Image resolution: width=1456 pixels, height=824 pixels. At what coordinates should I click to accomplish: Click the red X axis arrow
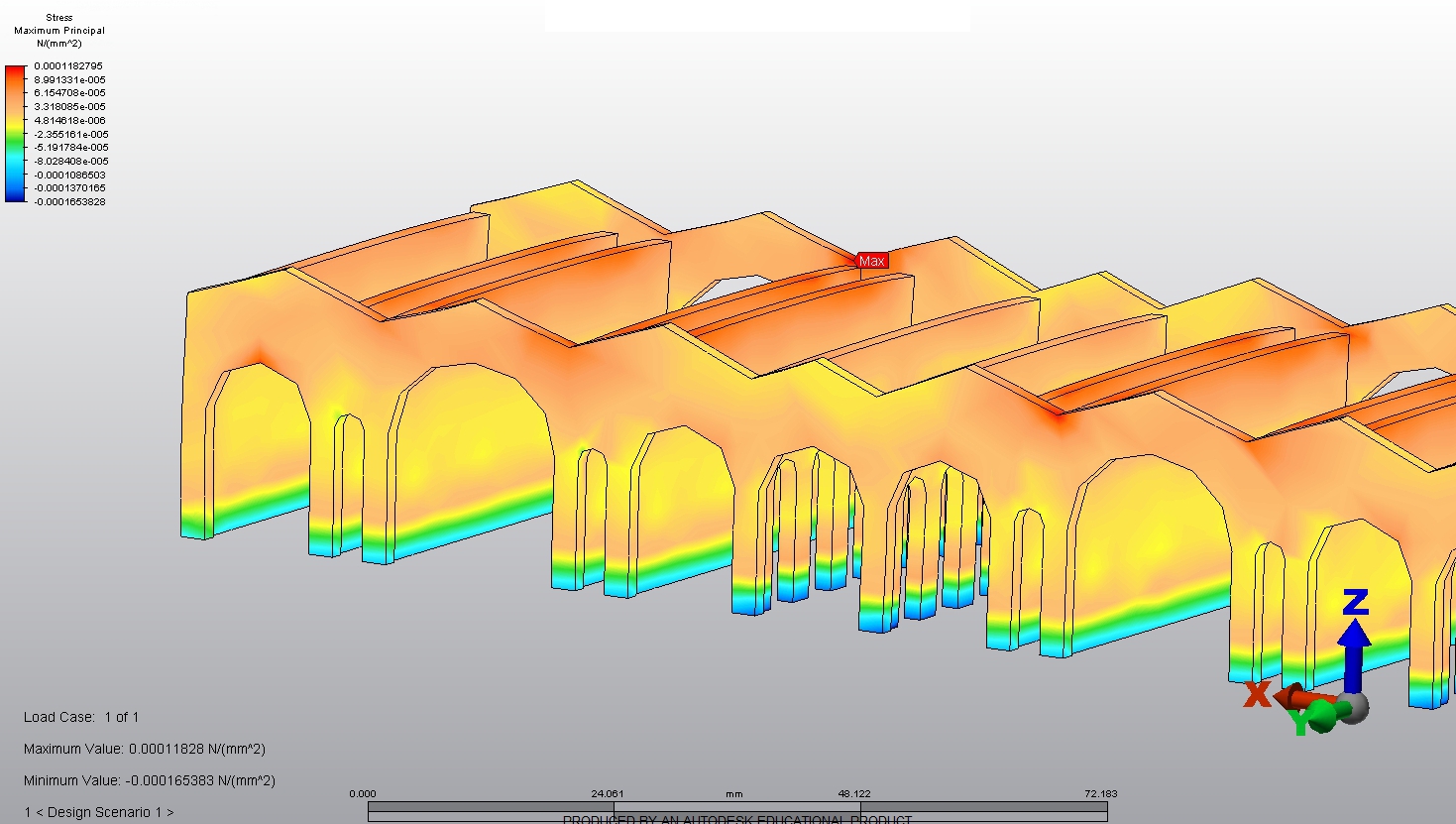(1293, 698)
